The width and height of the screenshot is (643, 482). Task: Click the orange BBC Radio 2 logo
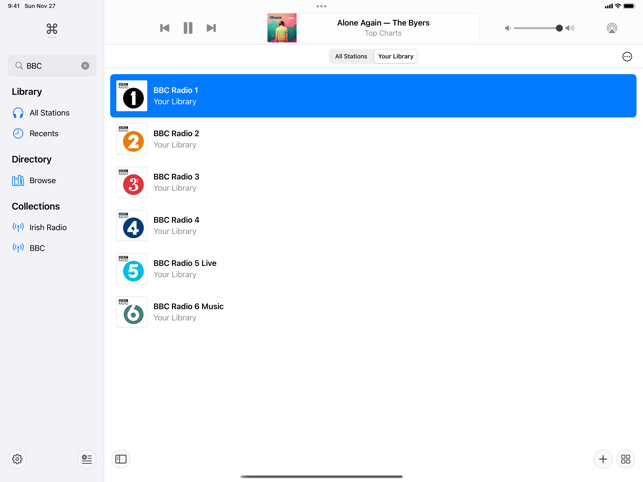132,139
